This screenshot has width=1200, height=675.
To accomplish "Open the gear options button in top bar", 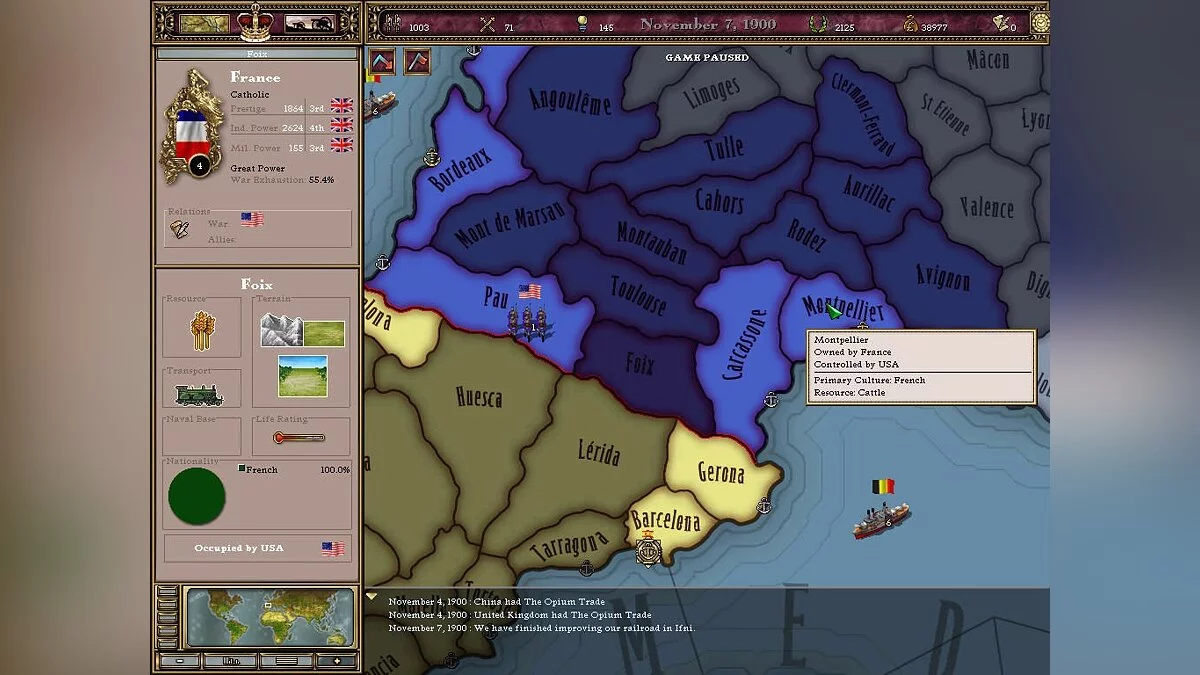I will [1040, 23].
